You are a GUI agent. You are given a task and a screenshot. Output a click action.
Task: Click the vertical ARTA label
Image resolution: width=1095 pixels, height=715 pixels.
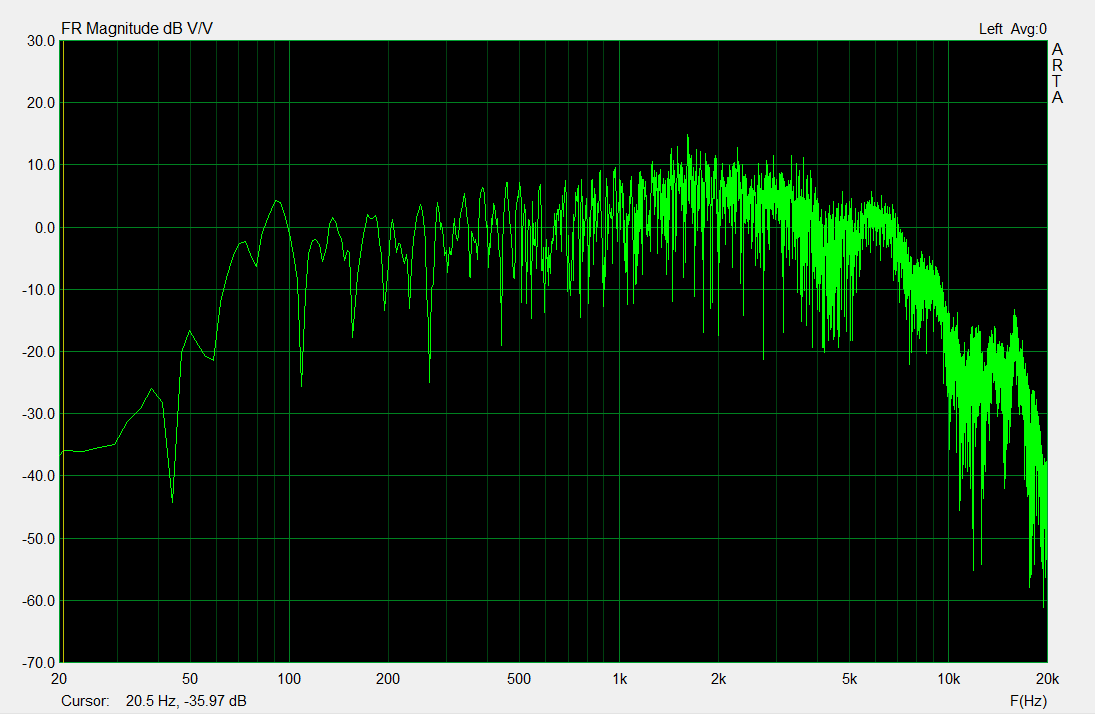(1057, 73)
